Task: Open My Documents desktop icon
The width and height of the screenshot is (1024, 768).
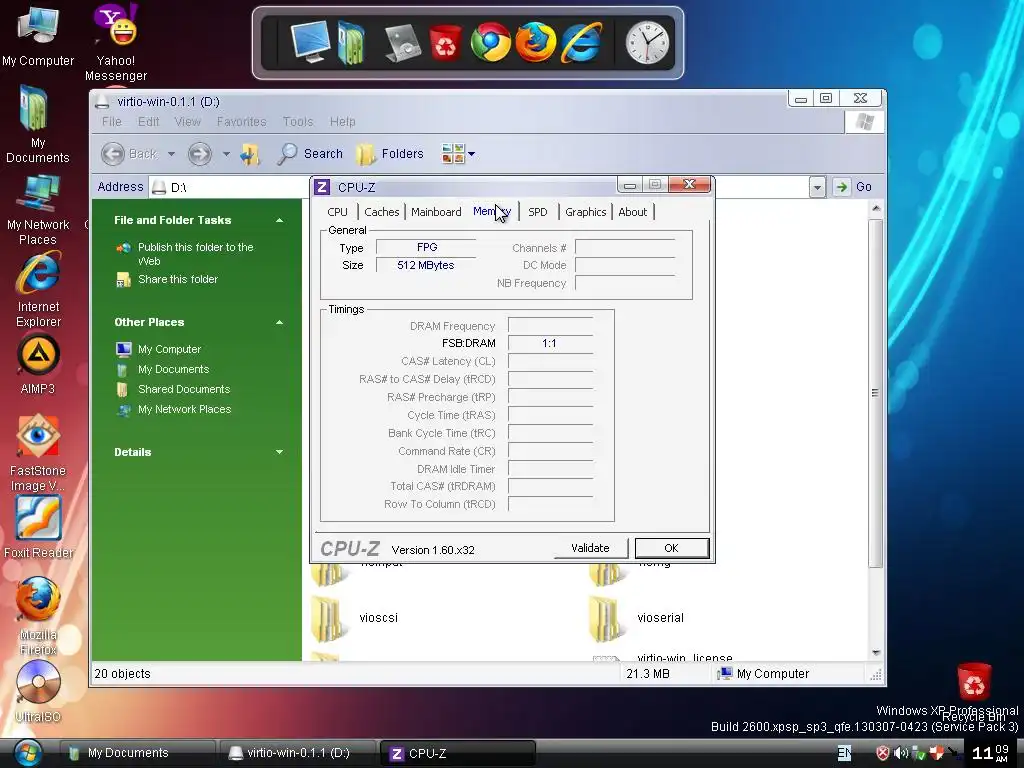Action: (37, 124)
